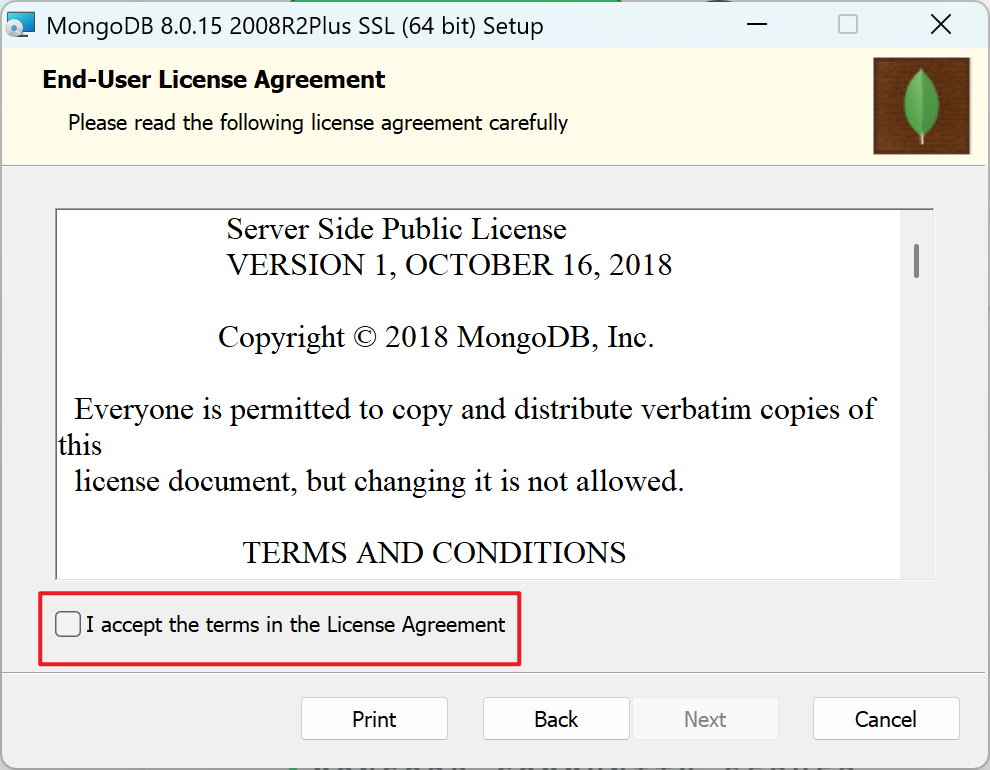Click 'license document, but changing it' line
The height and width of the screenshot is (770, 990).
tap(379, 482)
